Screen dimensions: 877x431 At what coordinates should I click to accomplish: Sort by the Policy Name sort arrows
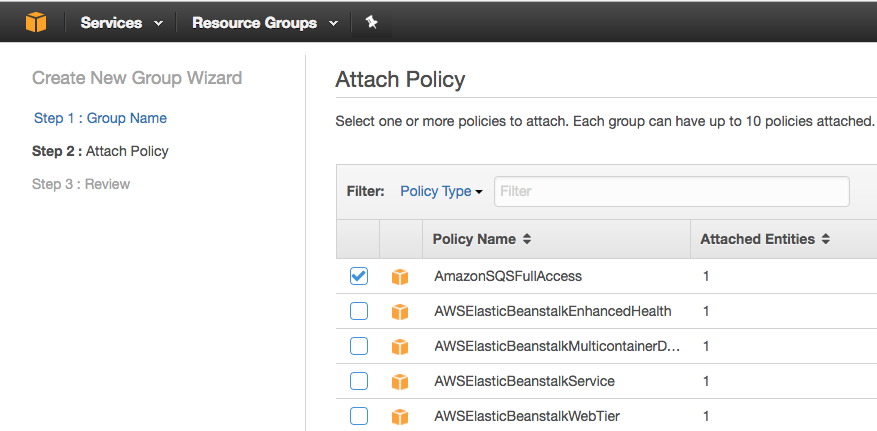pos(527,240)
